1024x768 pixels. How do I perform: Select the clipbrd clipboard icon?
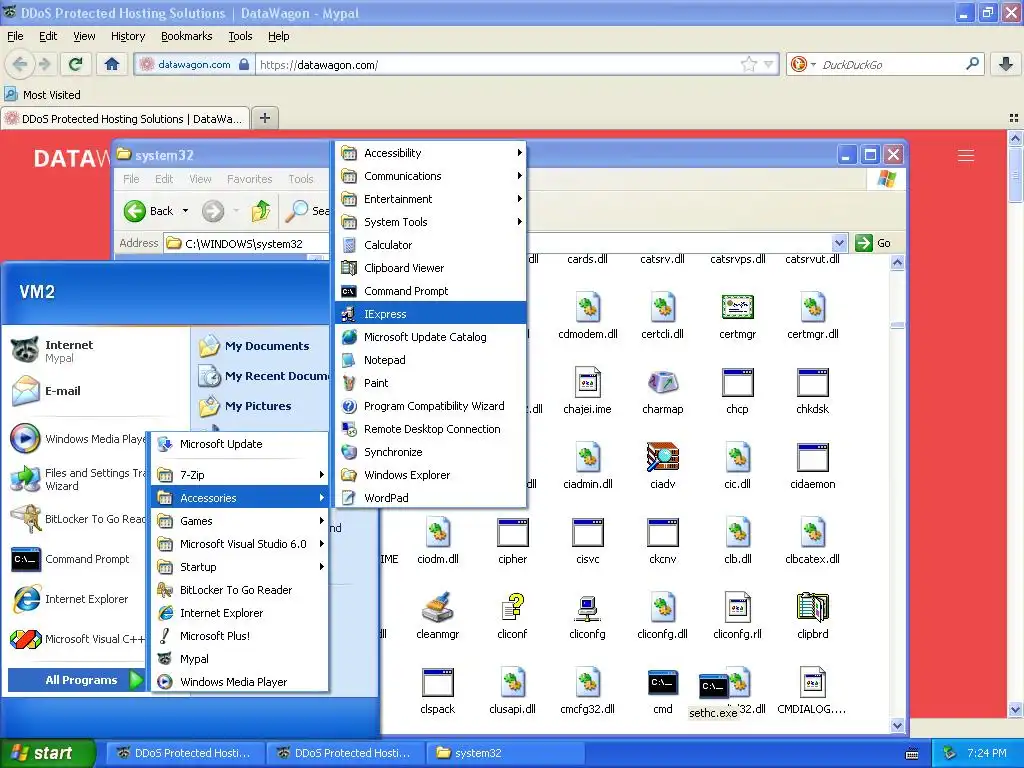pyautogui.click(x=812, y=607)
